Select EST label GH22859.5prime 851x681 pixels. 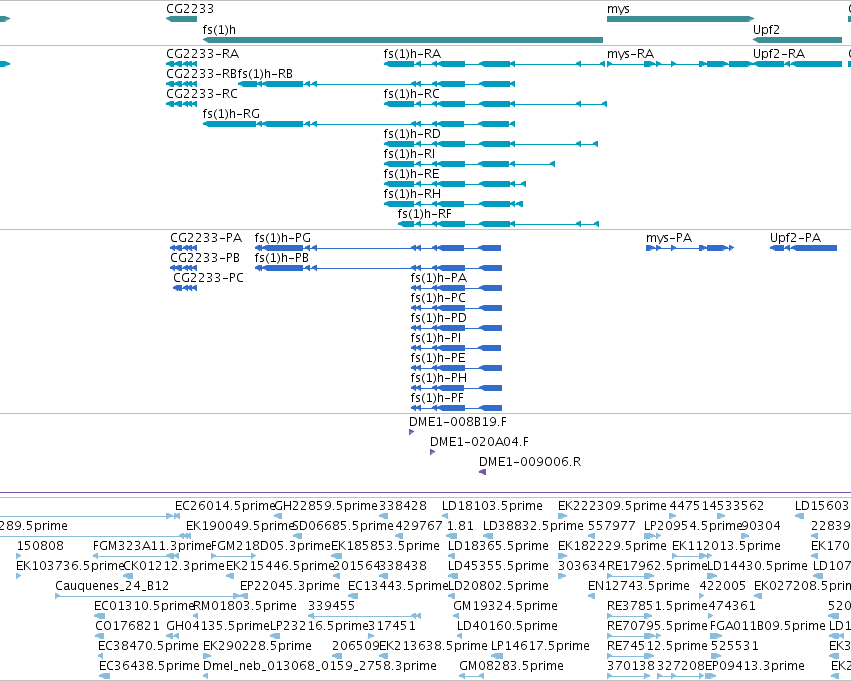326,506
